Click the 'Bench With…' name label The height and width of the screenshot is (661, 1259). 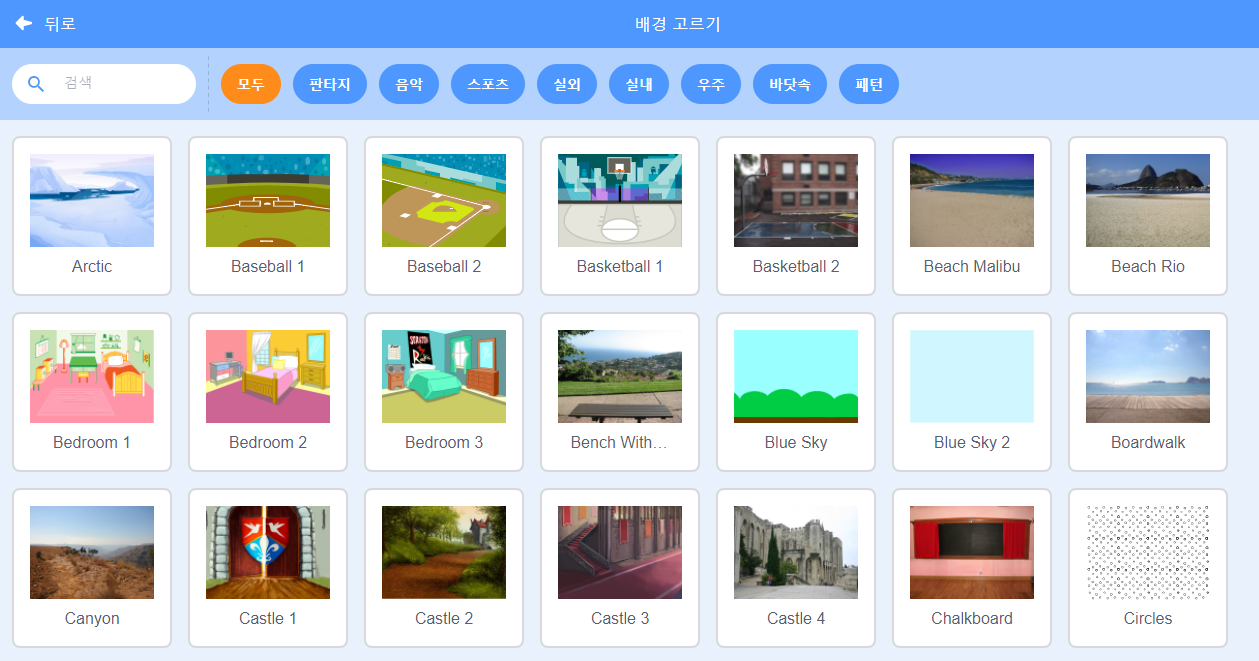point(620,442)
